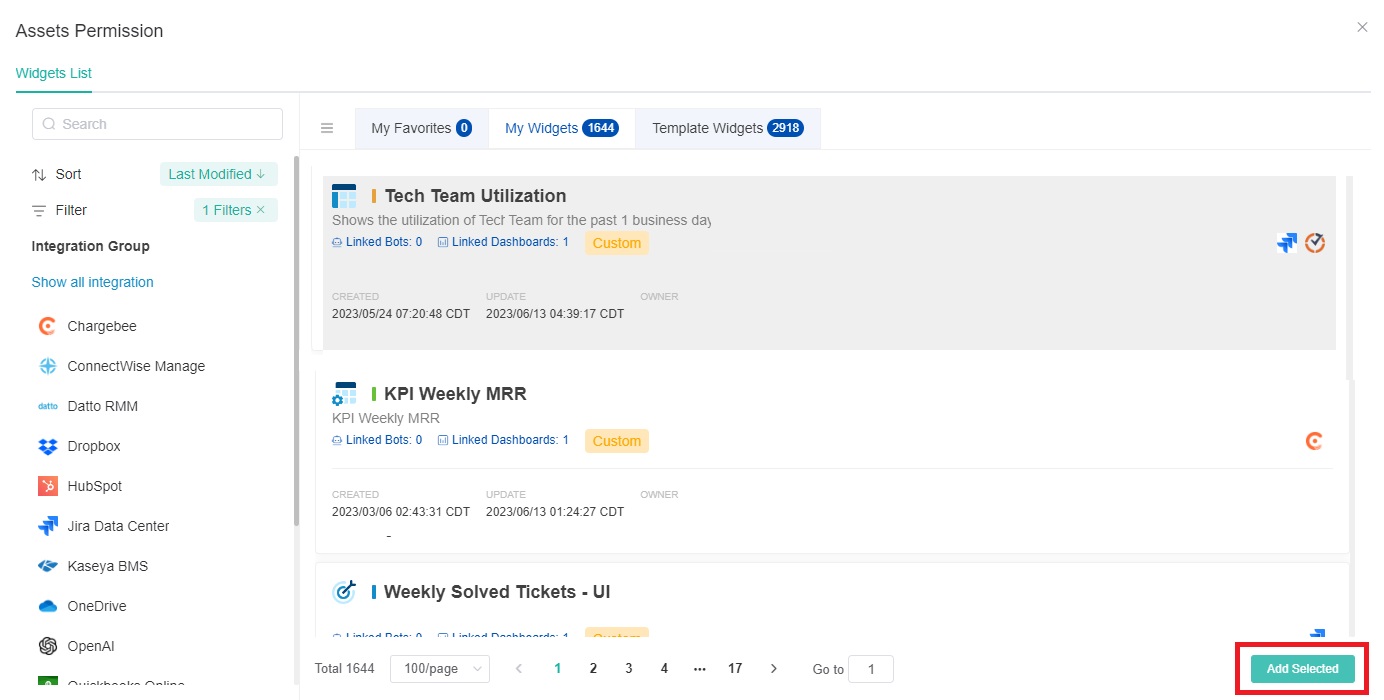Select the Chargebee integration icon

(x=47, y=326)
